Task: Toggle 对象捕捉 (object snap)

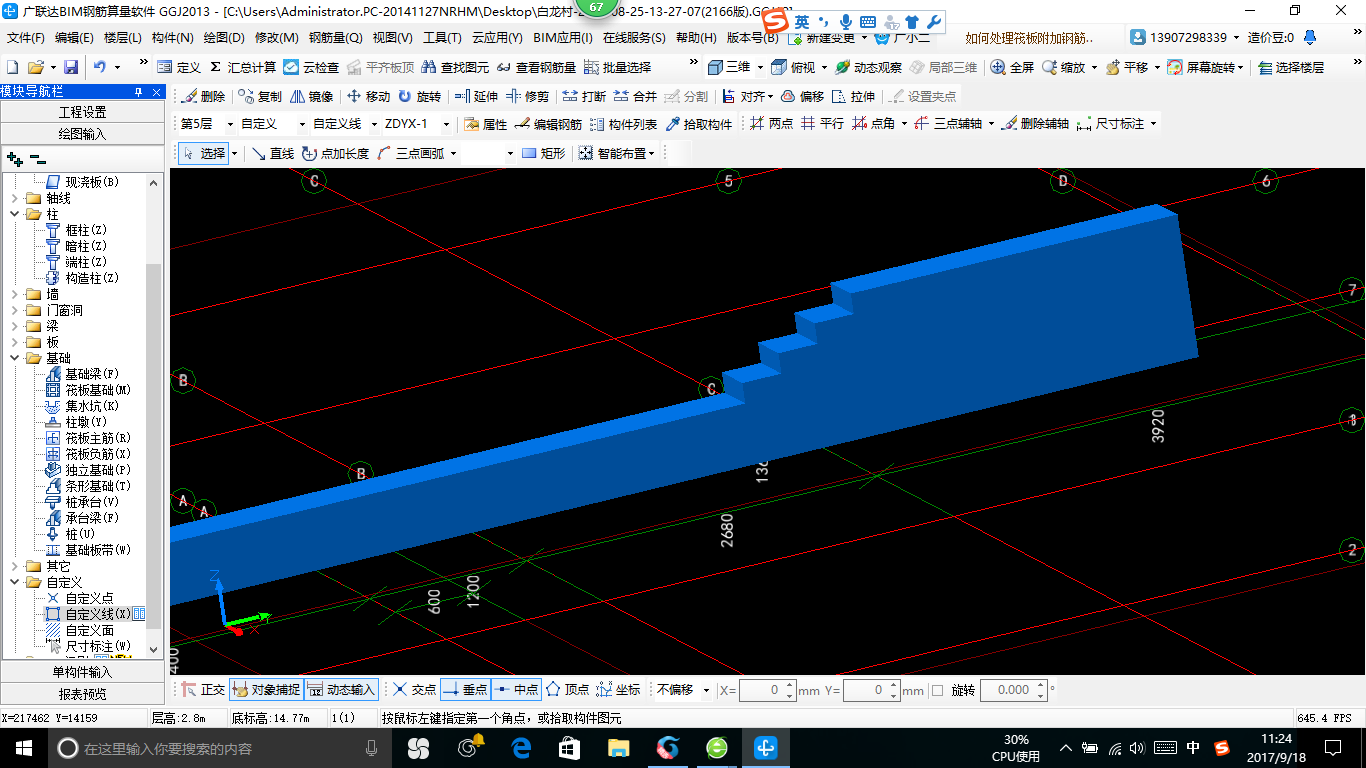Action: [265, 690]
